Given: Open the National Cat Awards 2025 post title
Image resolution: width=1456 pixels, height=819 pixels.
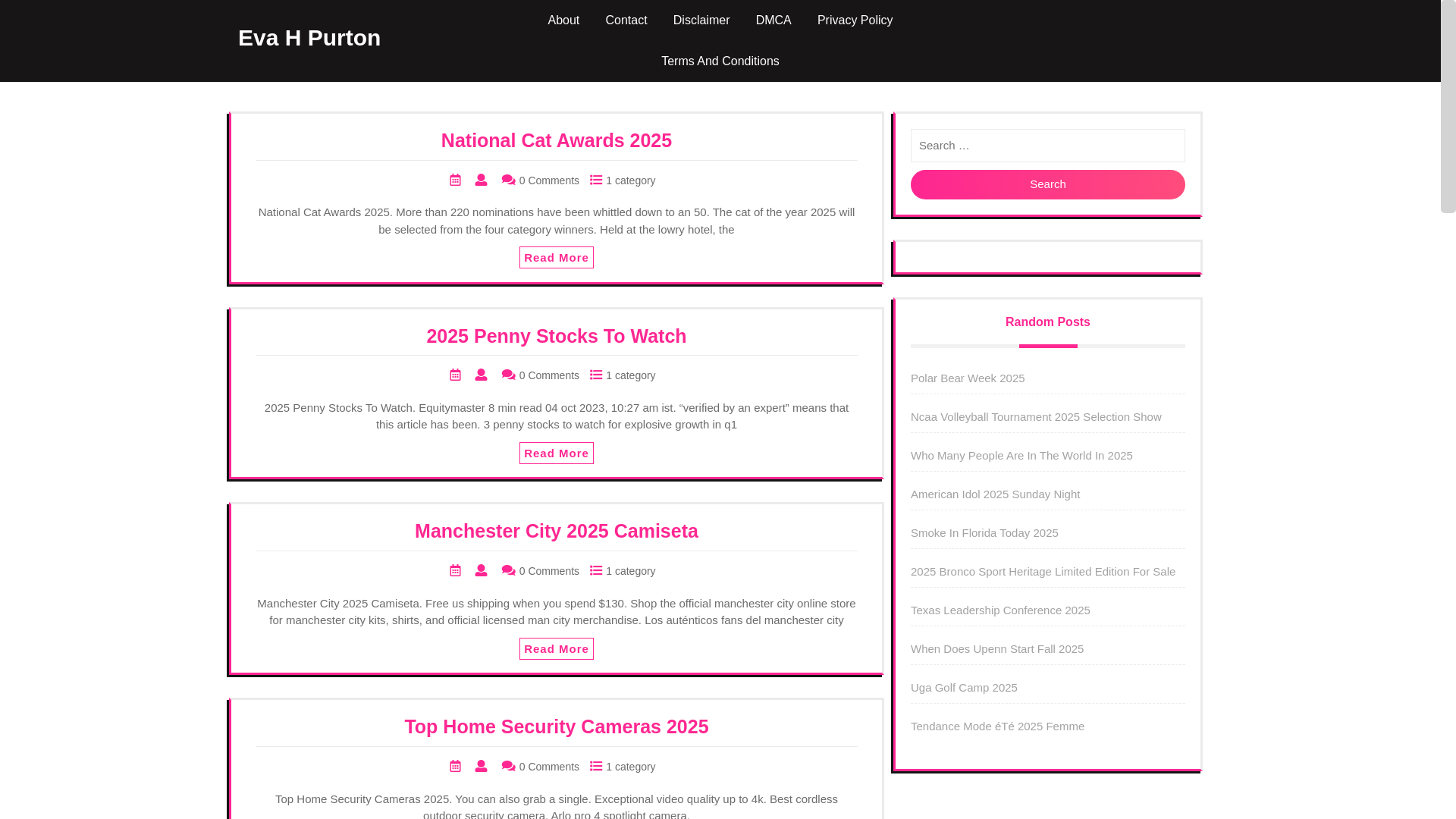Looking at the screenshot, I should tap(557, 140).
